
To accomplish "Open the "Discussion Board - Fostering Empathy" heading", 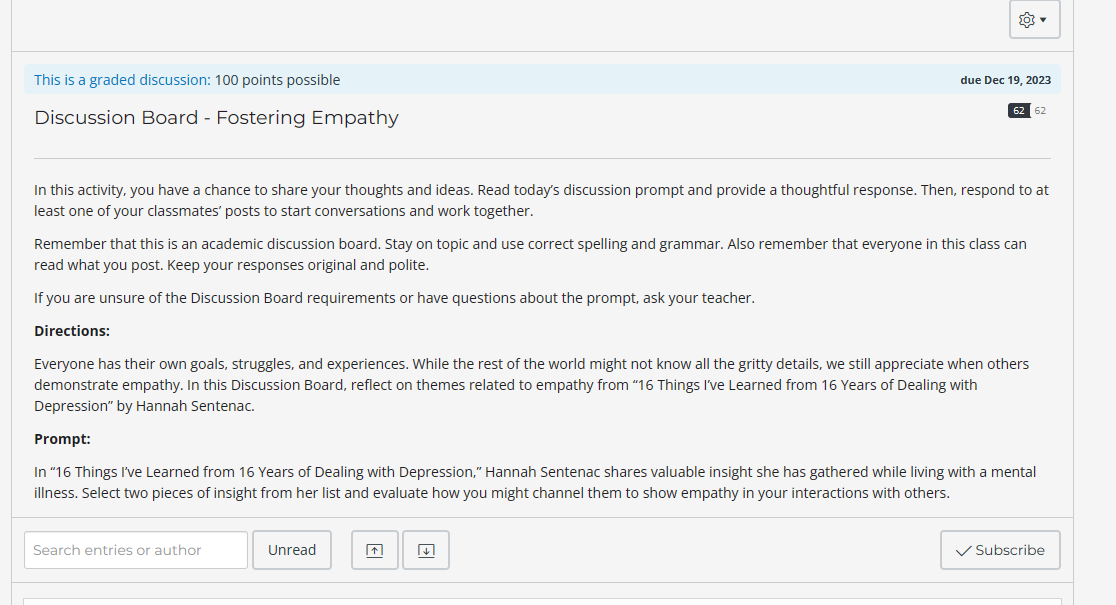I will pyautogui.click(x=216, y=117).
